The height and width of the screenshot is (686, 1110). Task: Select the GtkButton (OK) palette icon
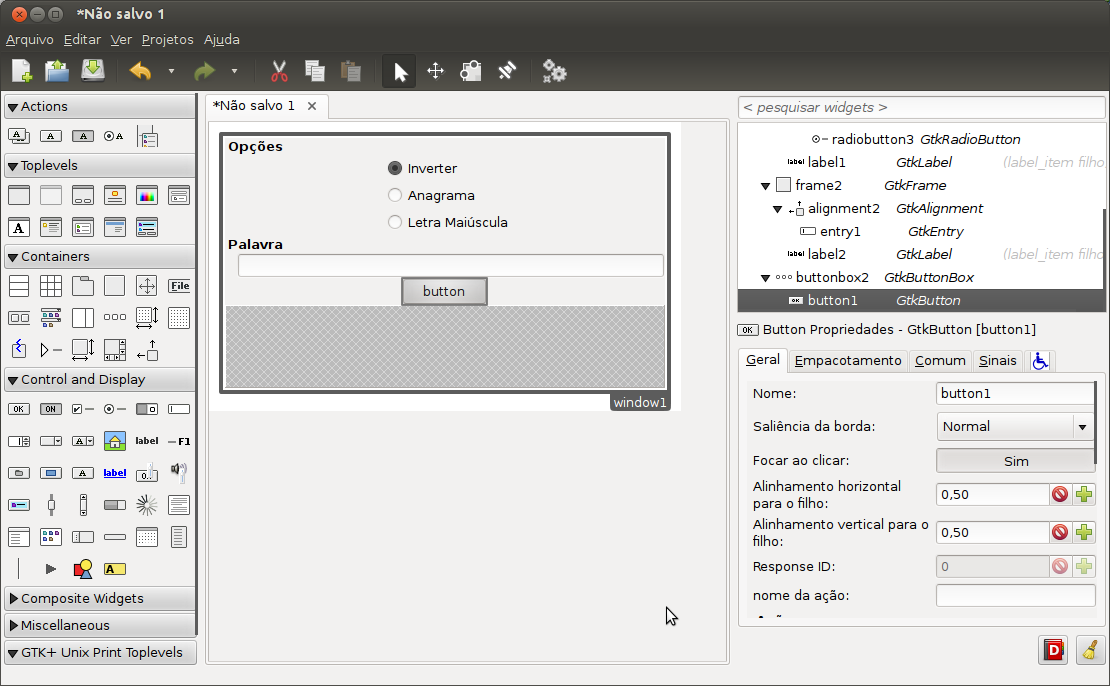(18, 409)
